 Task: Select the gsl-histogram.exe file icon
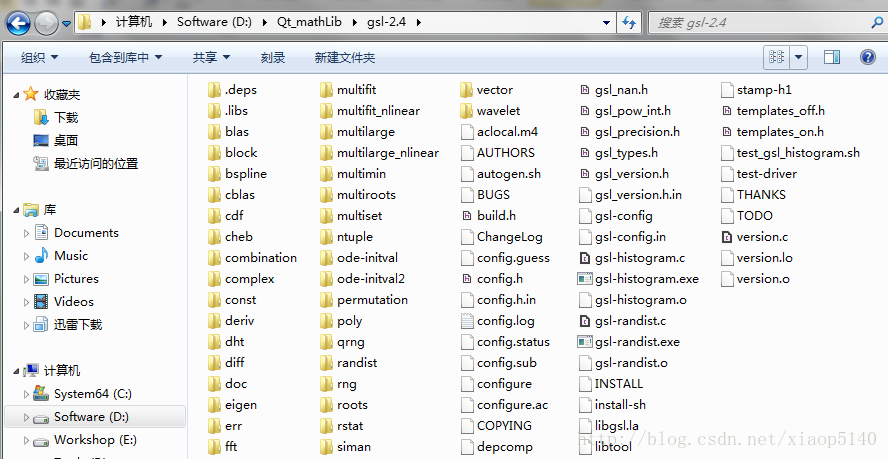coord(585,279)
